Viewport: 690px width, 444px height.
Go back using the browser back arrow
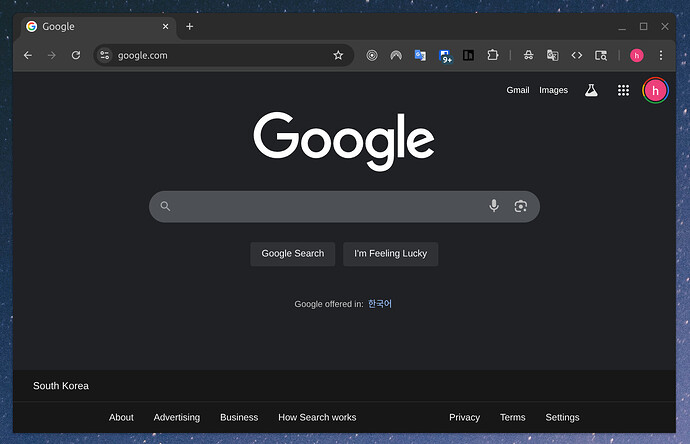28,55
